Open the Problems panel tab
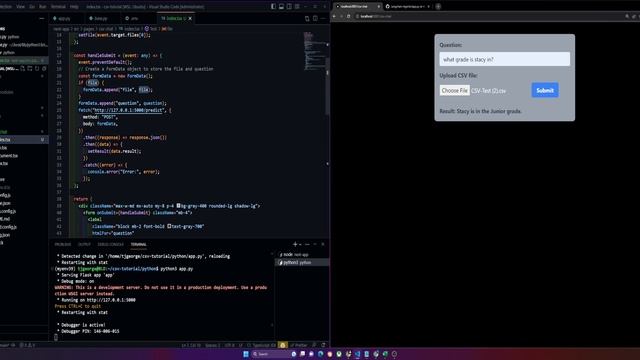 pos(63,244)
